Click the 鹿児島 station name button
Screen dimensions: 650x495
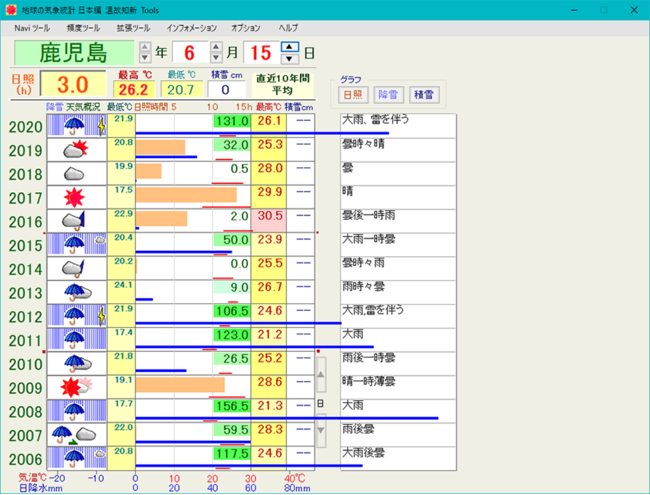74,53
